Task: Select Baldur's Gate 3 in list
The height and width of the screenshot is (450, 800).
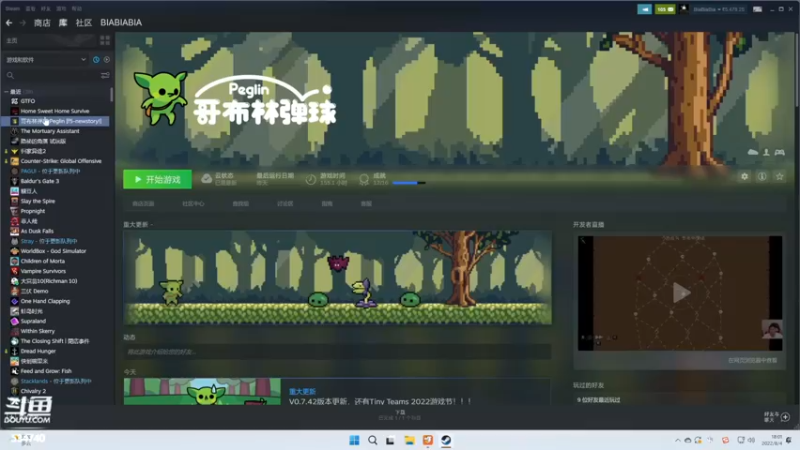Action: coord(40,181)
